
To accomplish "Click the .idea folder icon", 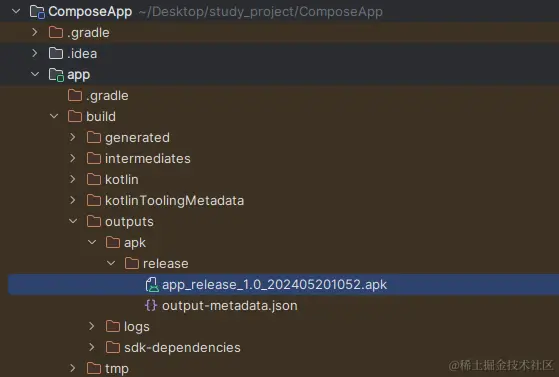I will pos(56,54).
